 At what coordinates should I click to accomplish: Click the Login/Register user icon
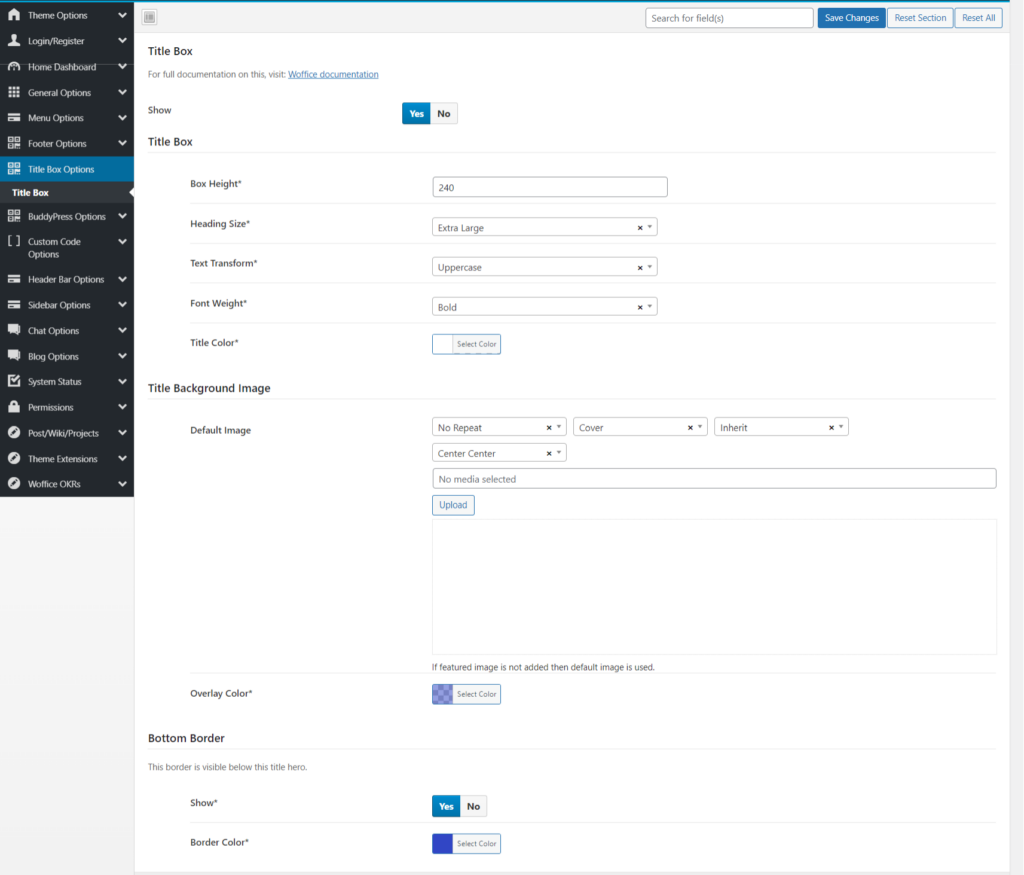pyautogui.click(x=14, y=41)
